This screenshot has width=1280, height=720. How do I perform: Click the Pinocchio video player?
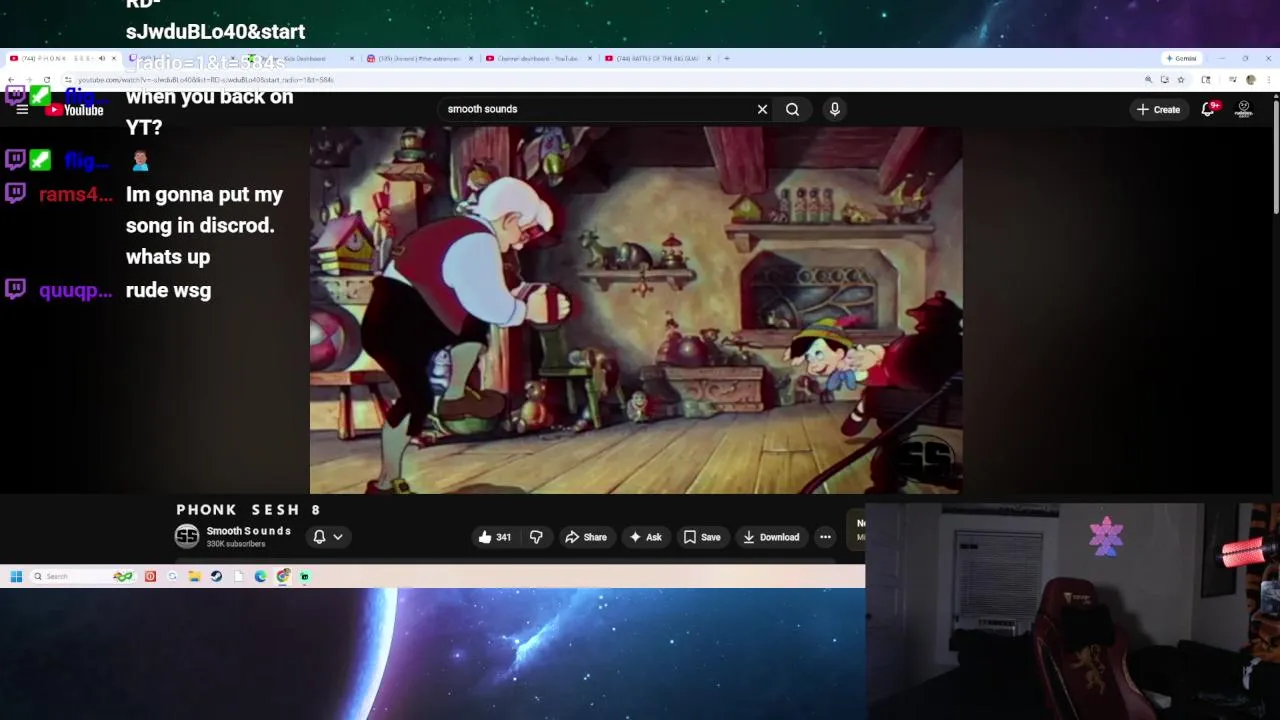[x=636, y=310]
